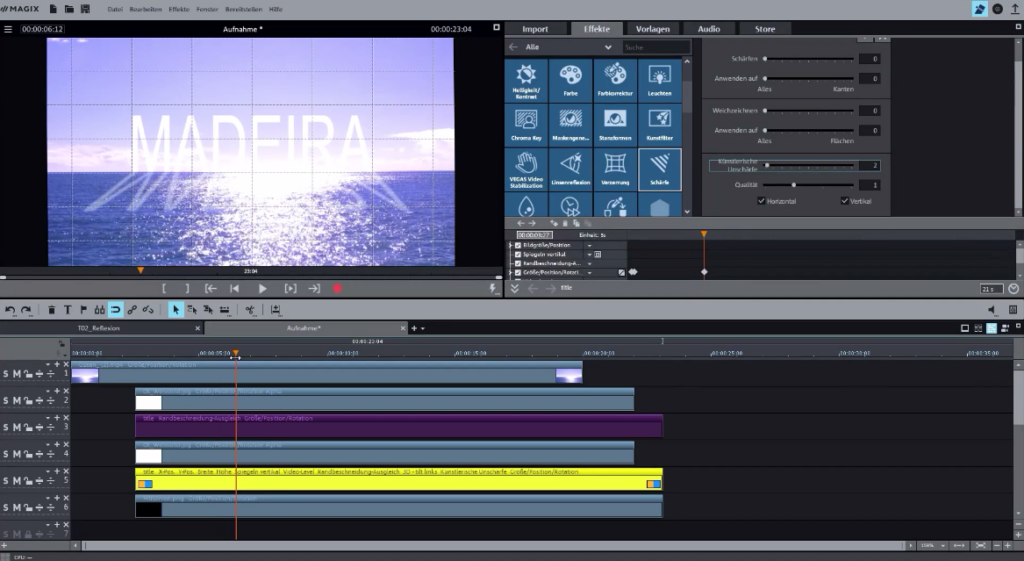Screen dimensions: 1024x561
Task: Open VEGAS Video Stabilization effect
Action: point(526,169)
